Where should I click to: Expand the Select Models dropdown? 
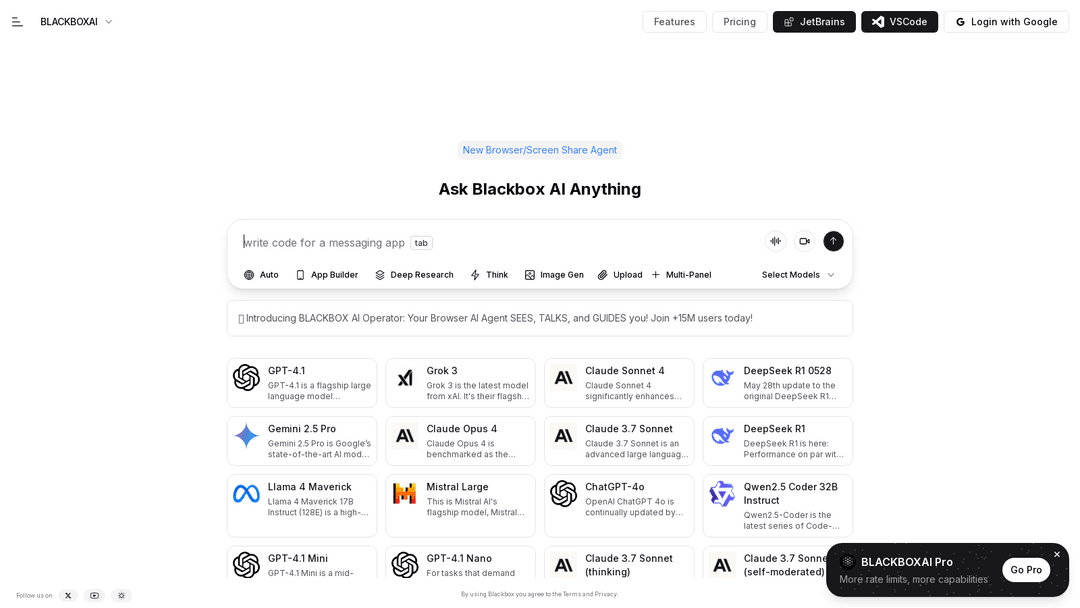click(x=798, y=275)
